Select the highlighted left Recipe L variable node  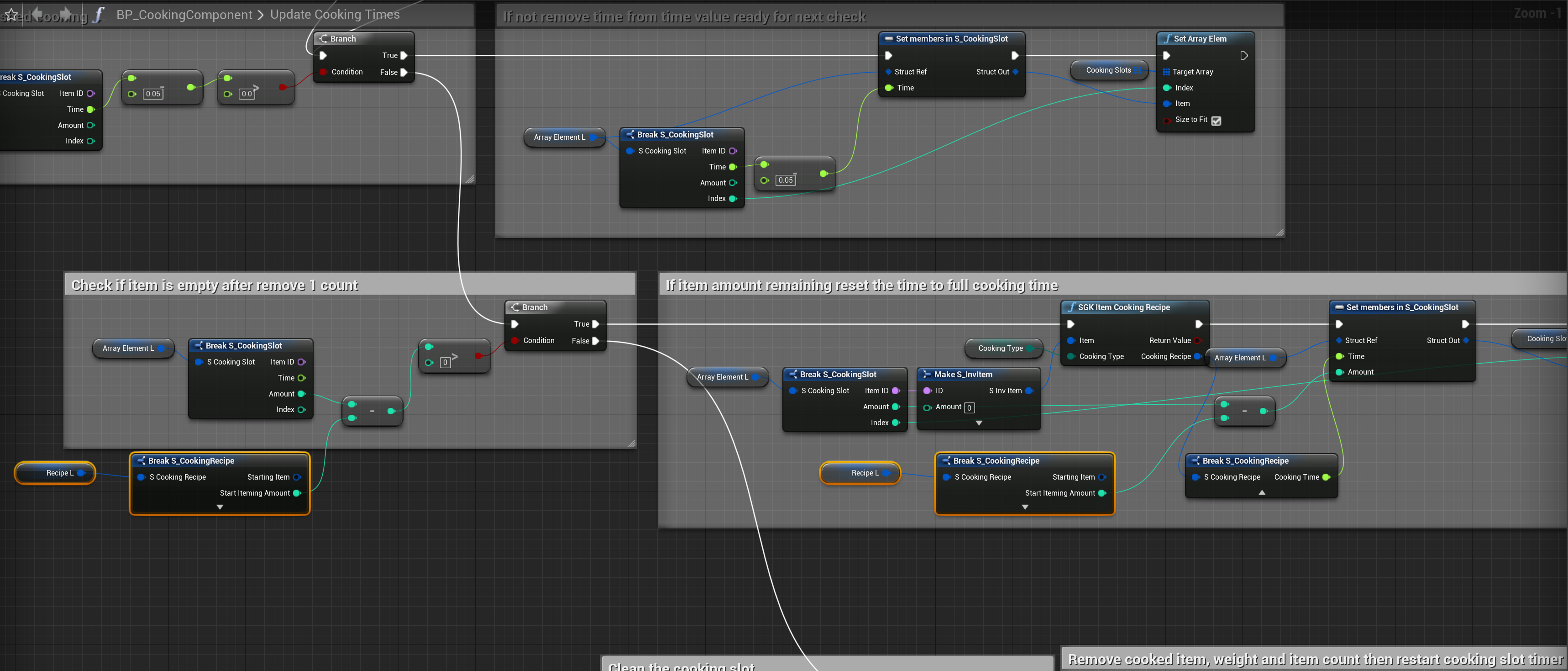(55, 472)
